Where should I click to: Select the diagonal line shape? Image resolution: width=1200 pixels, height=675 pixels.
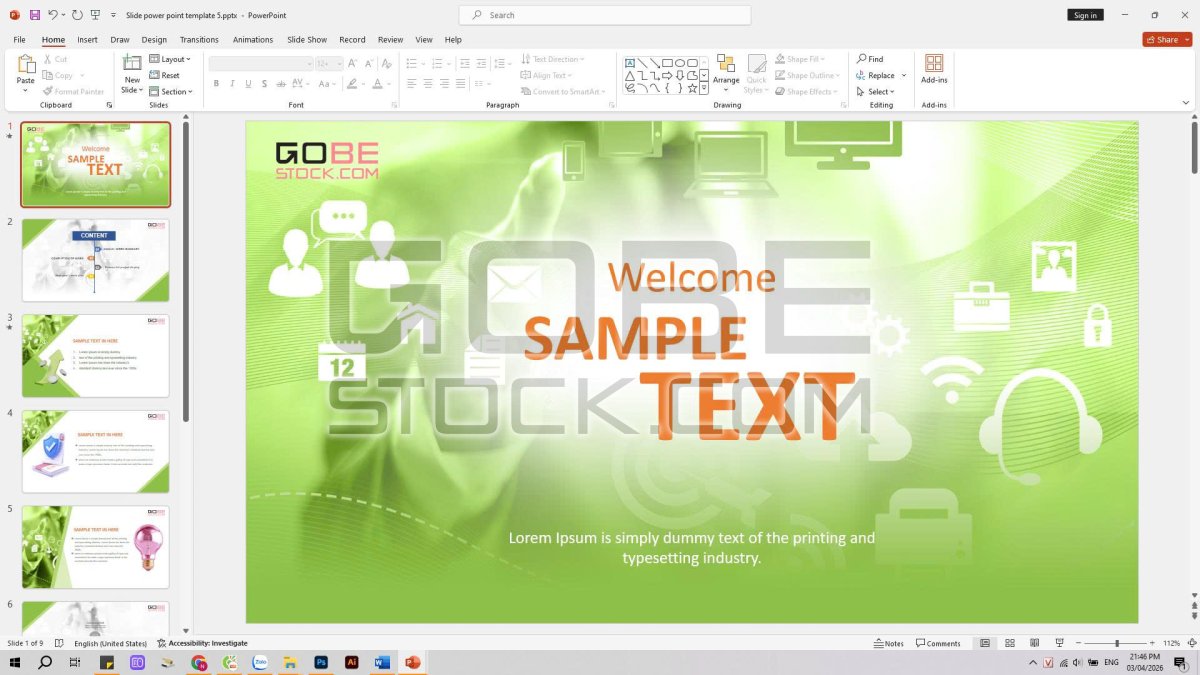[x=642, y=63]
